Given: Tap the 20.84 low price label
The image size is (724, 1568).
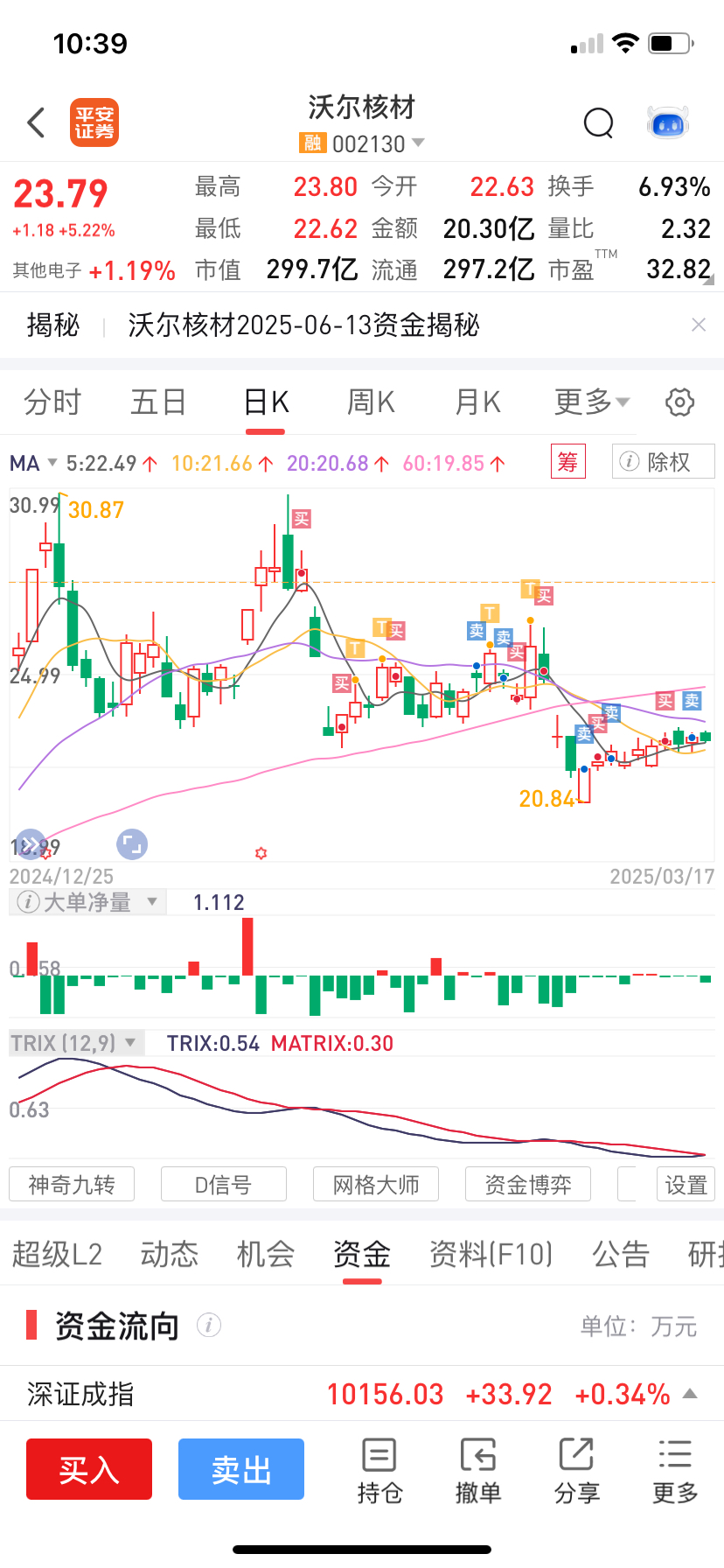Looking at the screenshot, I should coord(546,799).
